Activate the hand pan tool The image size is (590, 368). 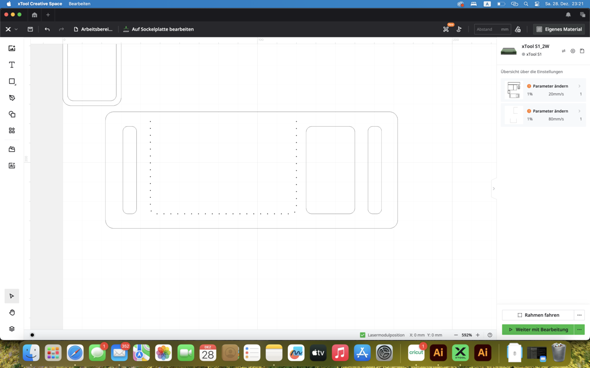[x=12, y=312]
